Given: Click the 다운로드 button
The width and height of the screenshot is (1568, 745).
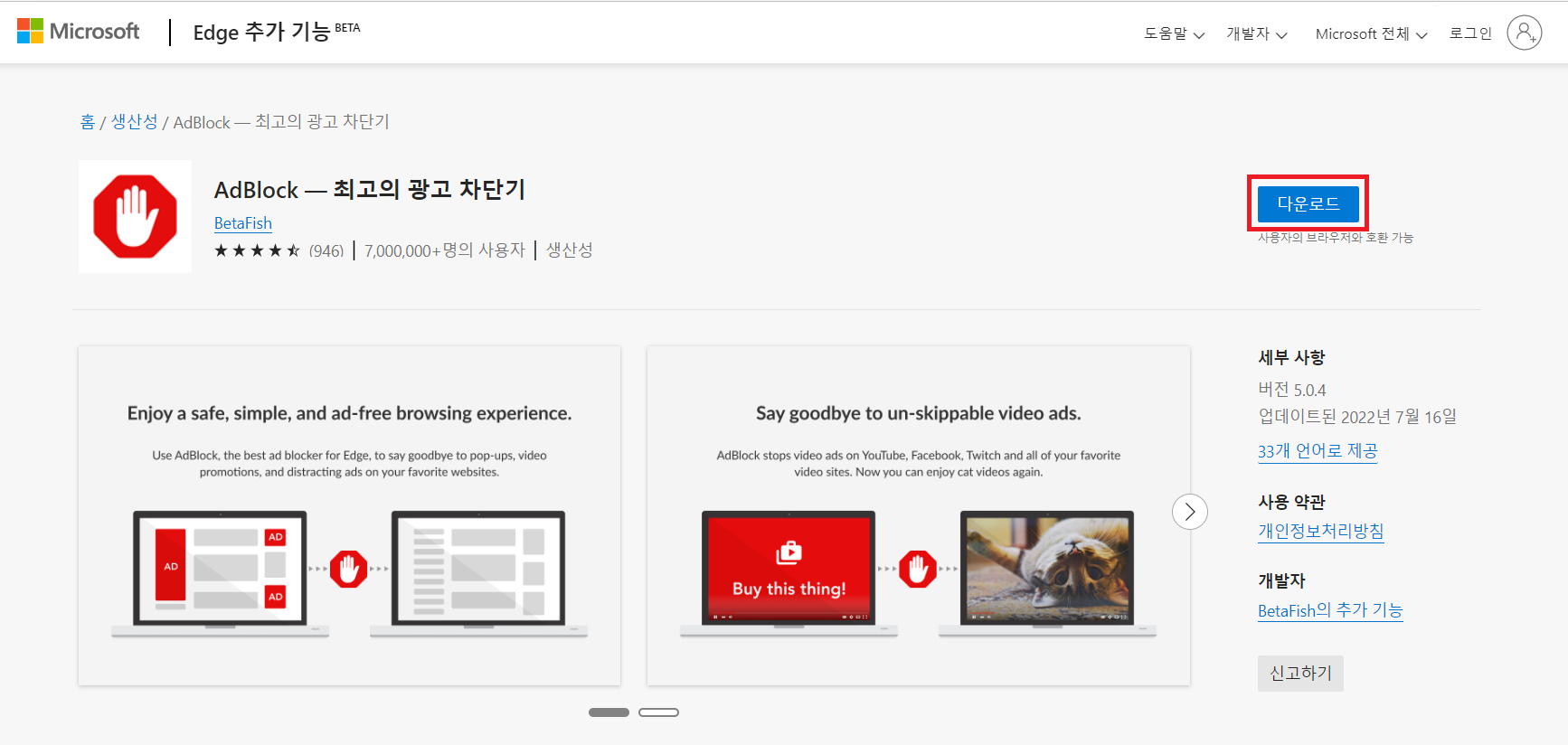Looking at the screenshot, I should click(x=1308, y=203).
